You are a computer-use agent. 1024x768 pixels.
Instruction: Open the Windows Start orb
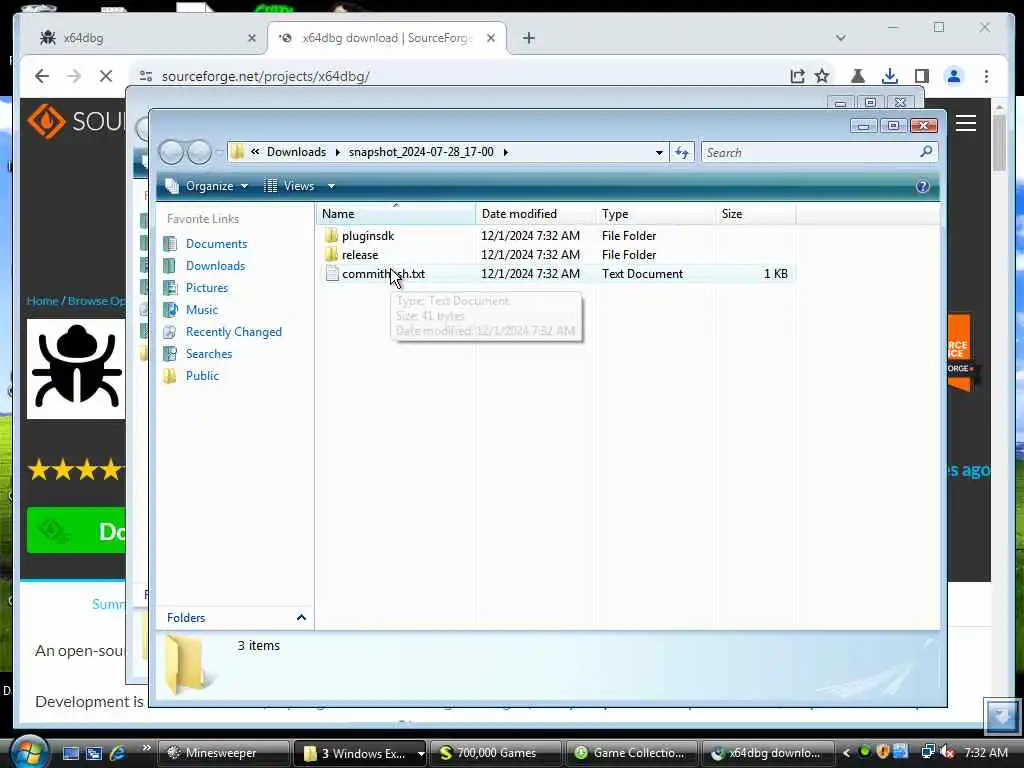click(29, 751)
